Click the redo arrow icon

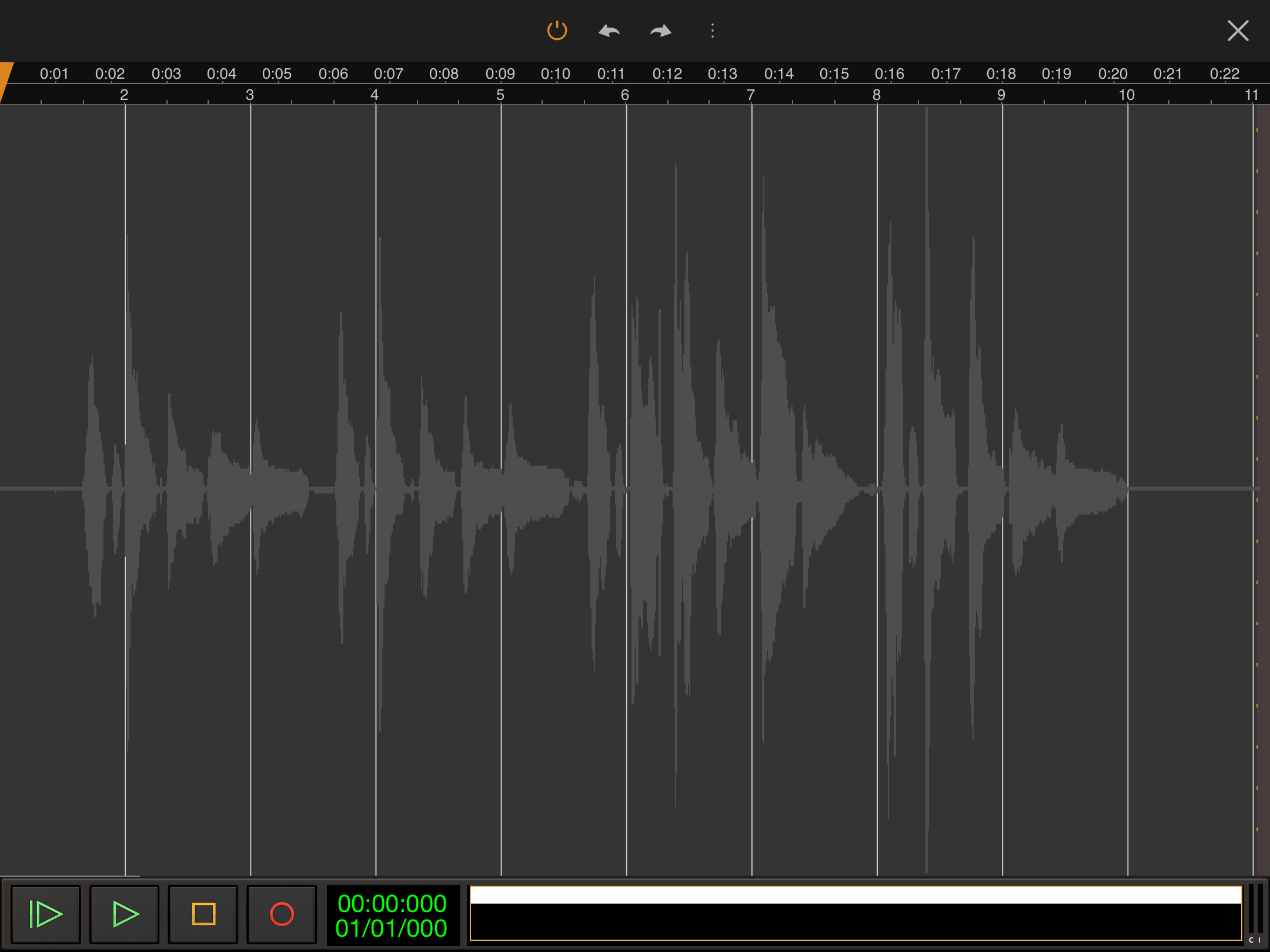[x=661, y=31]
